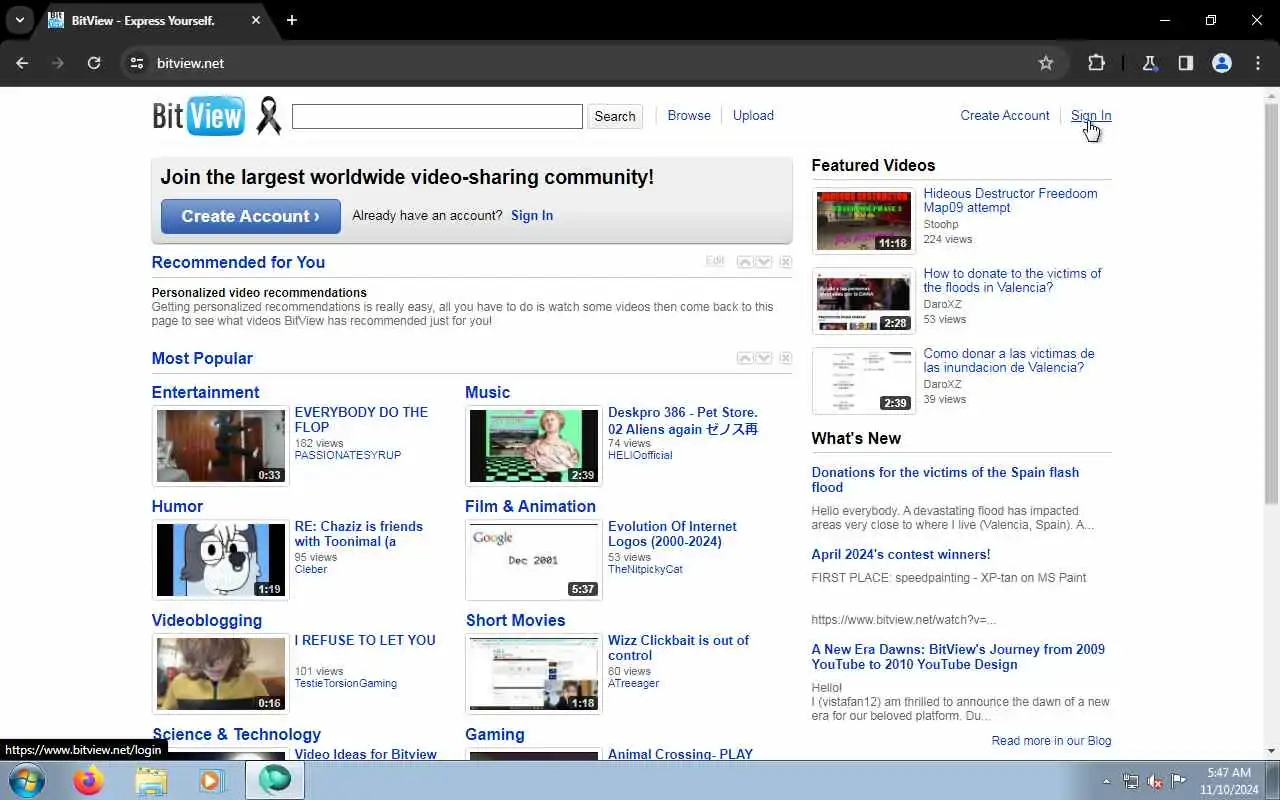The image size is (1280, 800).
Task: Reload the page with the refresh icon
Action: [x=94, y=63]
